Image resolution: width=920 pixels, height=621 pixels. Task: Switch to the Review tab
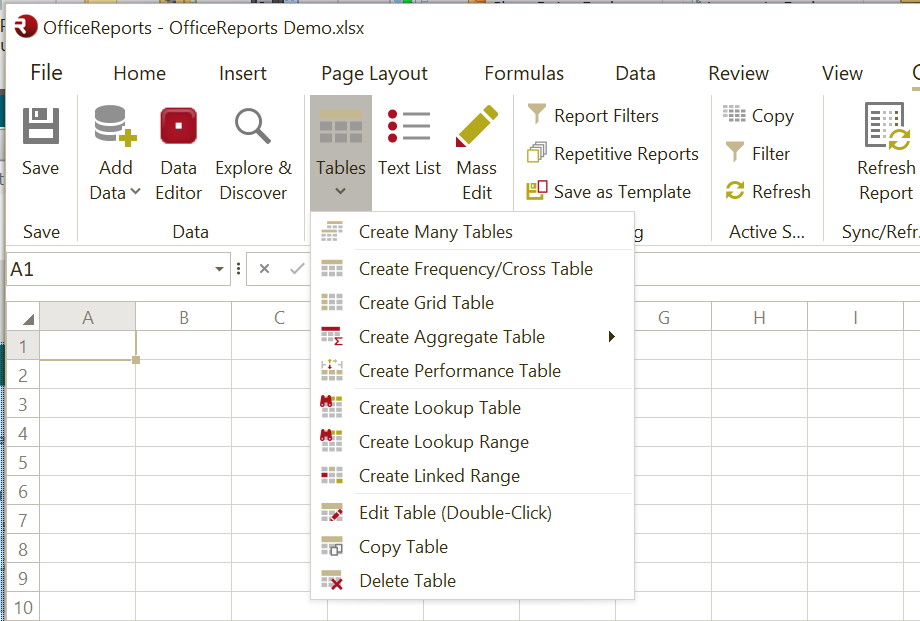pos(738,73)
